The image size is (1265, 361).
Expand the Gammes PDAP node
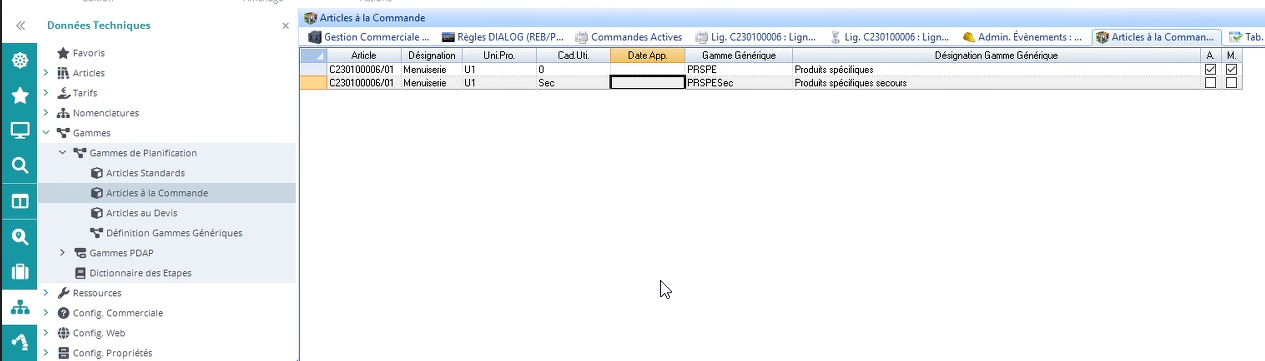point(62,253)
